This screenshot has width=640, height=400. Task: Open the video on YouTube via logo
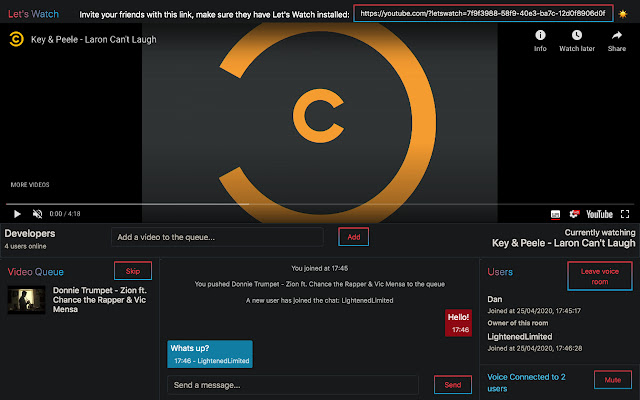click(599, 214)
